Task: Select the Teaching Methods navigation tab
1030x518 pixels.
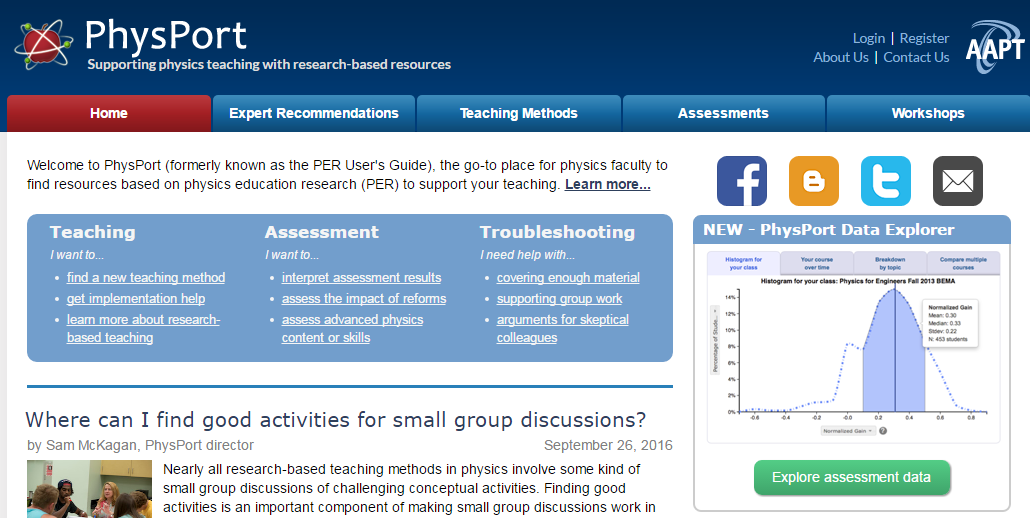Action: pyautogui.click(x=518, y=113)
